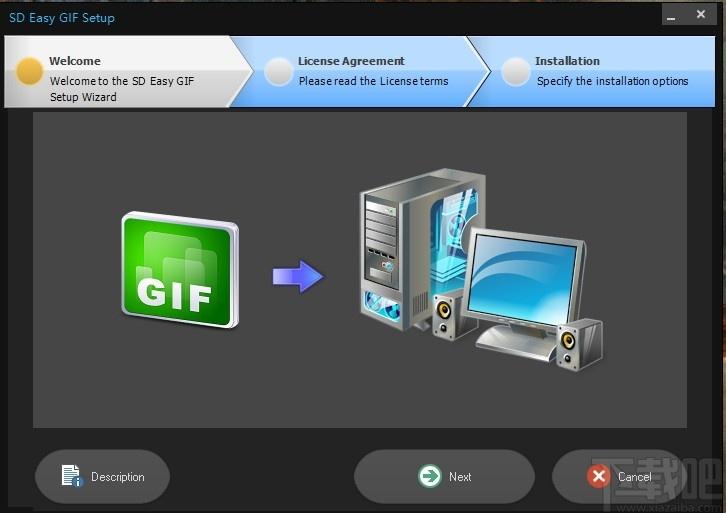Open the Description button
726x513 pixels.
click(x=102, y=476)
